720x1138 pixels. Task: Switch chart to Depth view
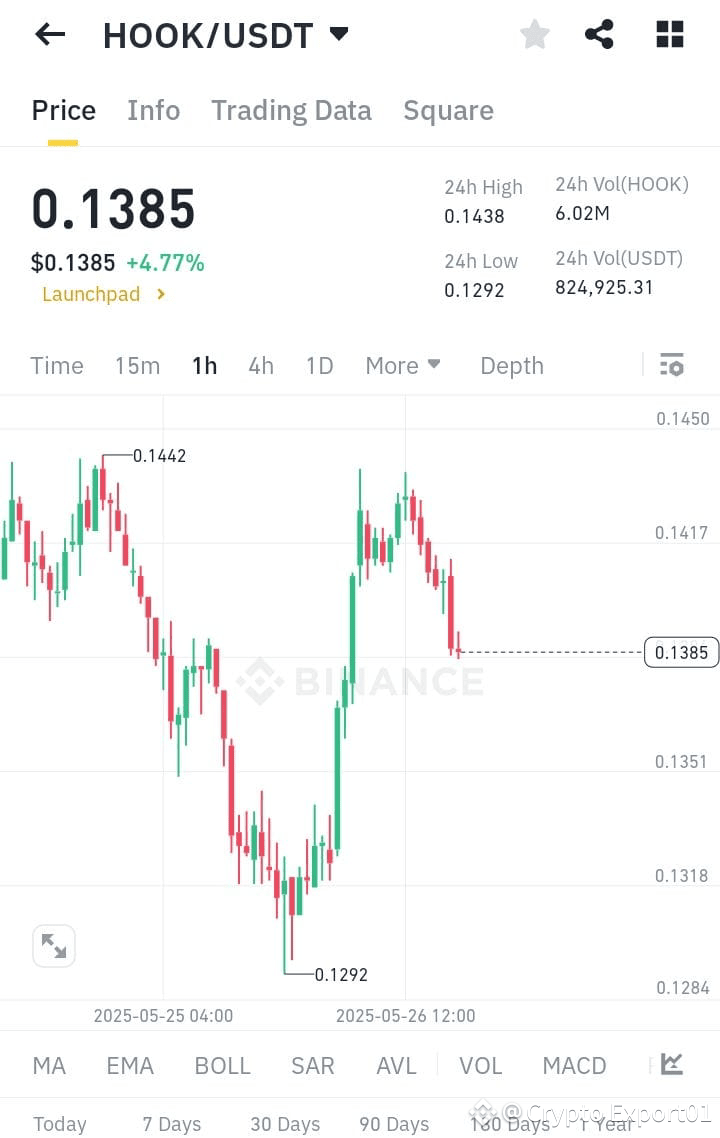[511, 365]
